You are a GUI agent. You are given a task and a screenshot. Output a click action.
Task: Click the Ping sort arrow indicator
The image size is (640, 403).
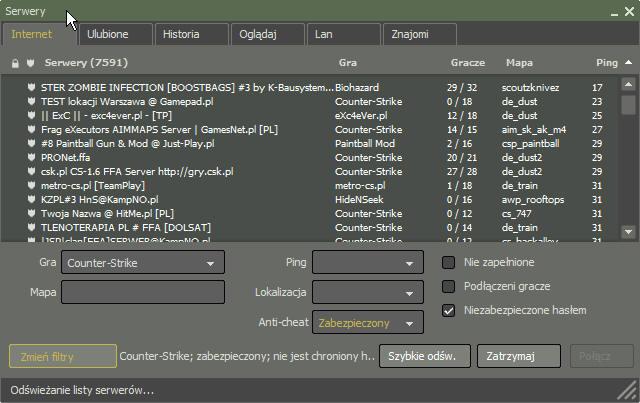(629, 62)
